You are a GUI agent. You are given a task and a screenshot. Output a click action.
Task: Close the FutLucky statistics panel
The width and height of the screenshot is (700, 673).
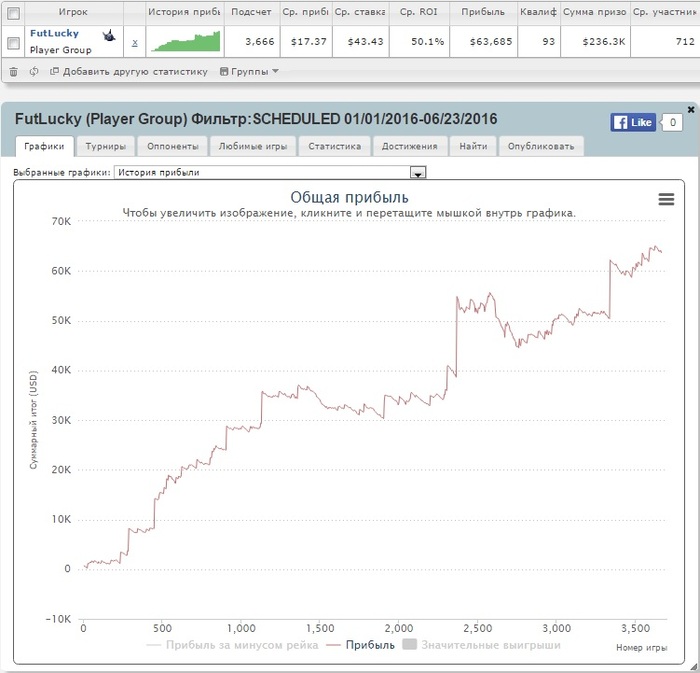click(691, 109)
